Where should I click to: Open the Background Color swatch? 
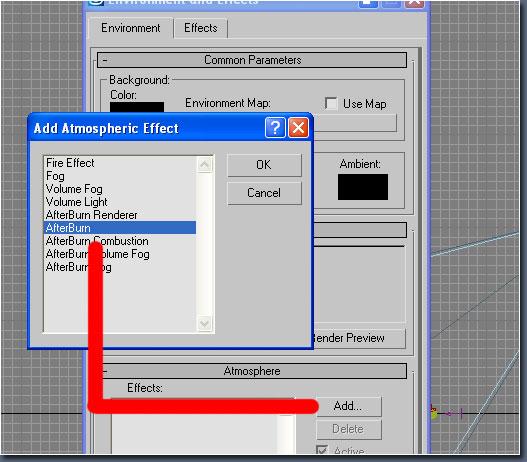tap(137, 107)
